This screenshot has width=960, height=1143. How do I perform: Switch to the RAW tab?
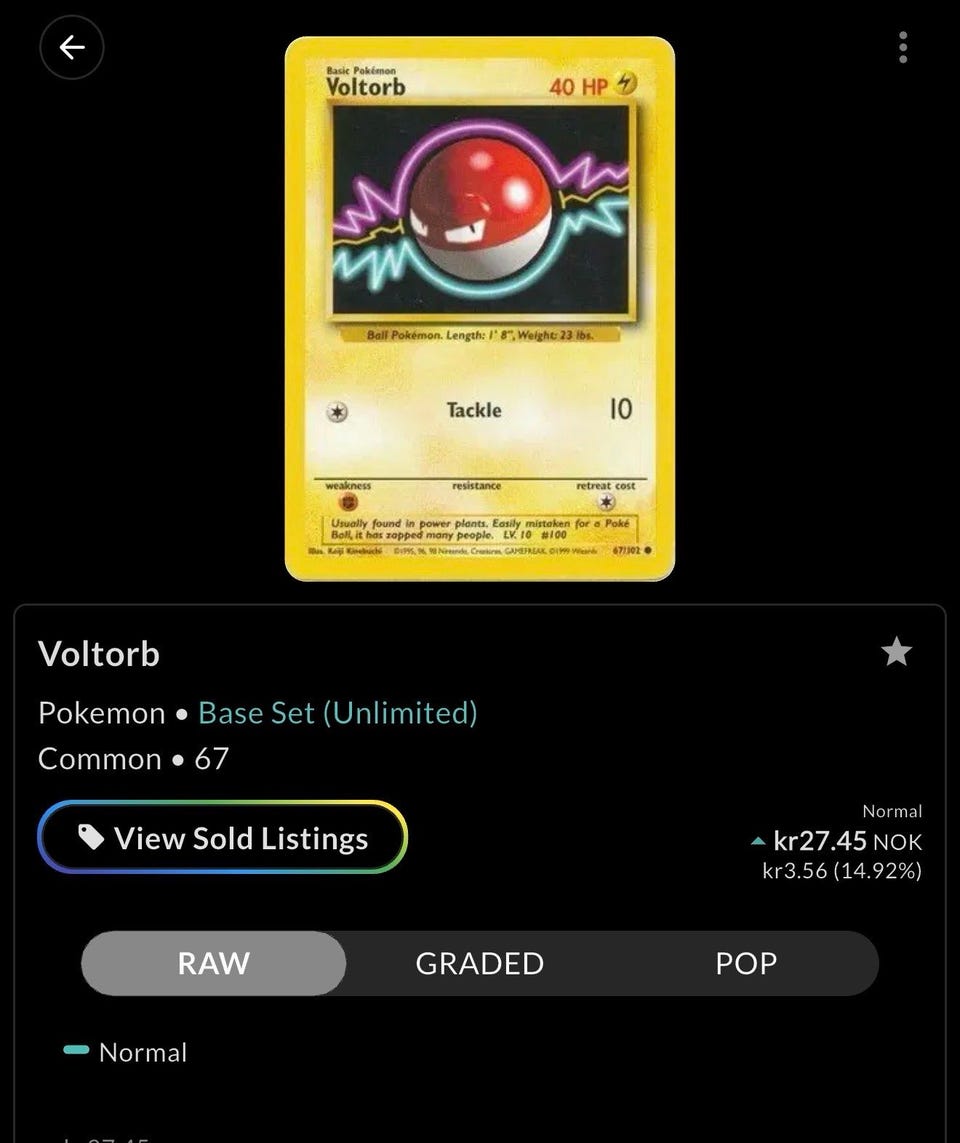[x=214, y=963]
